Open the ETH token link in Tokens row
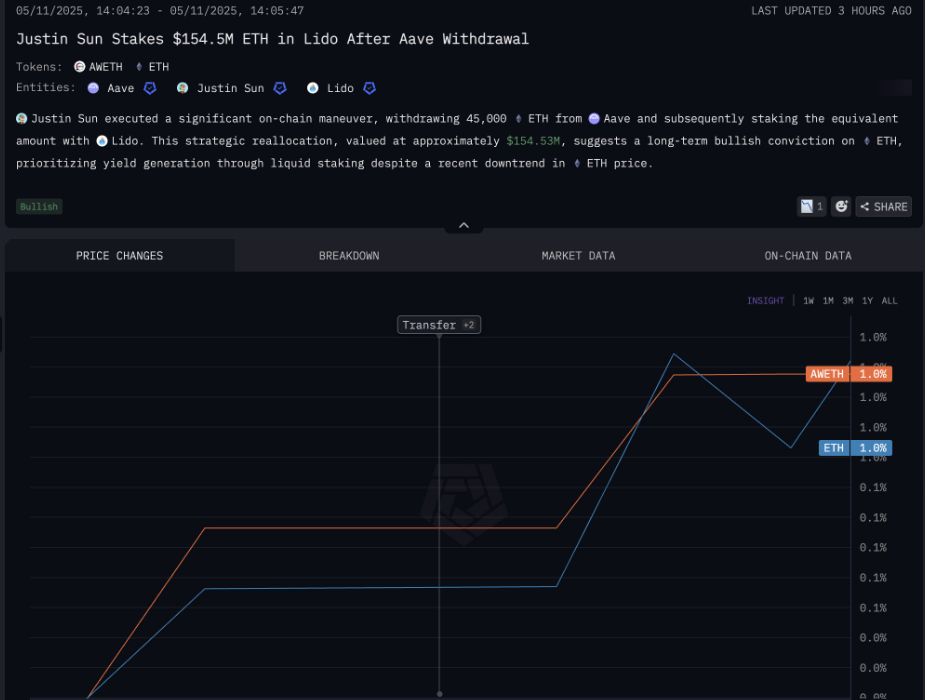Viewport: 925px width, 700px height. coord(153,67)
